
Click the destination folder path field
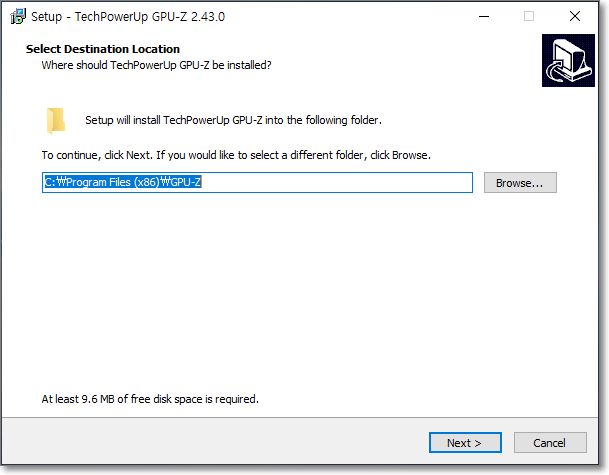[257, 182]
